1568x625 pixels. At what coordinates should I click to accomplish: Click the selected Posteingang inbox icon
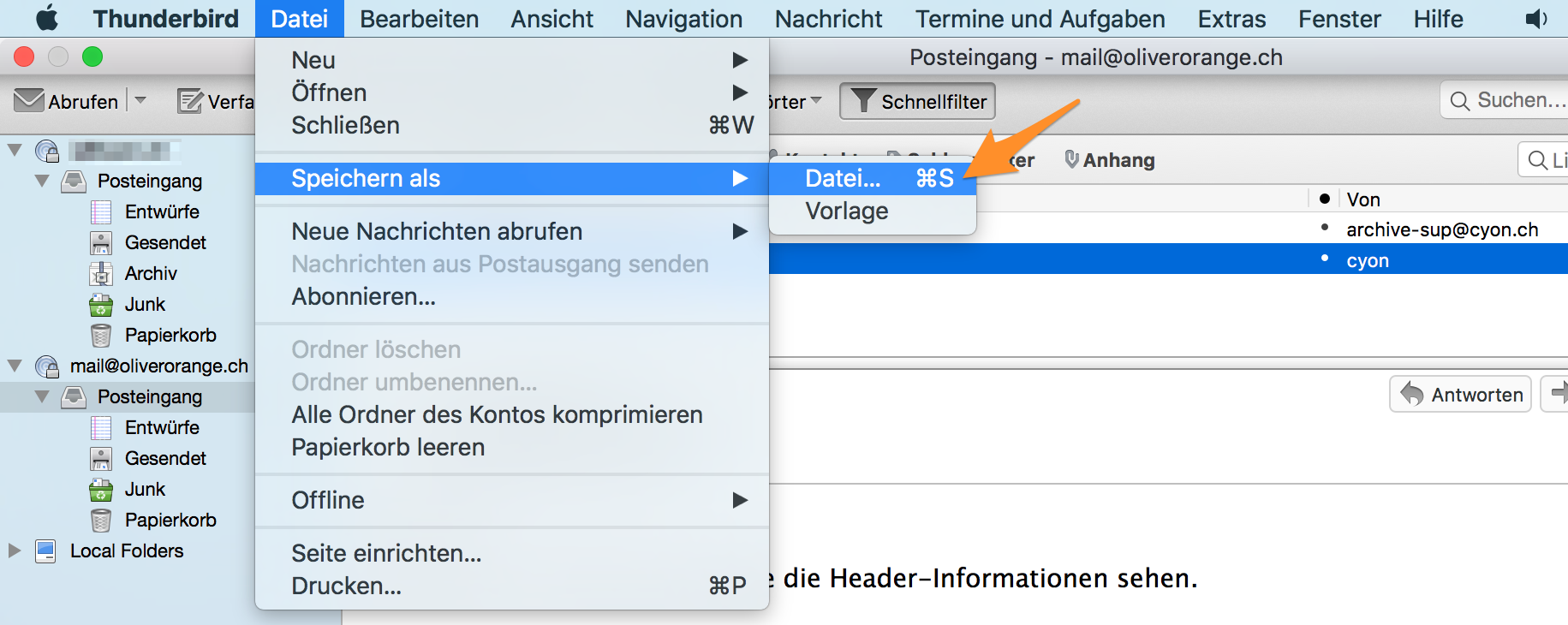(74, 396)
